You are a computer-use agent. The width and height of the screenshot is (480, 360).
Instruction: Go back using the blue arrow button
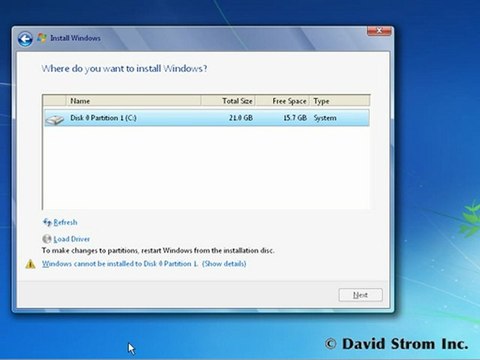(x=25, y=39)
